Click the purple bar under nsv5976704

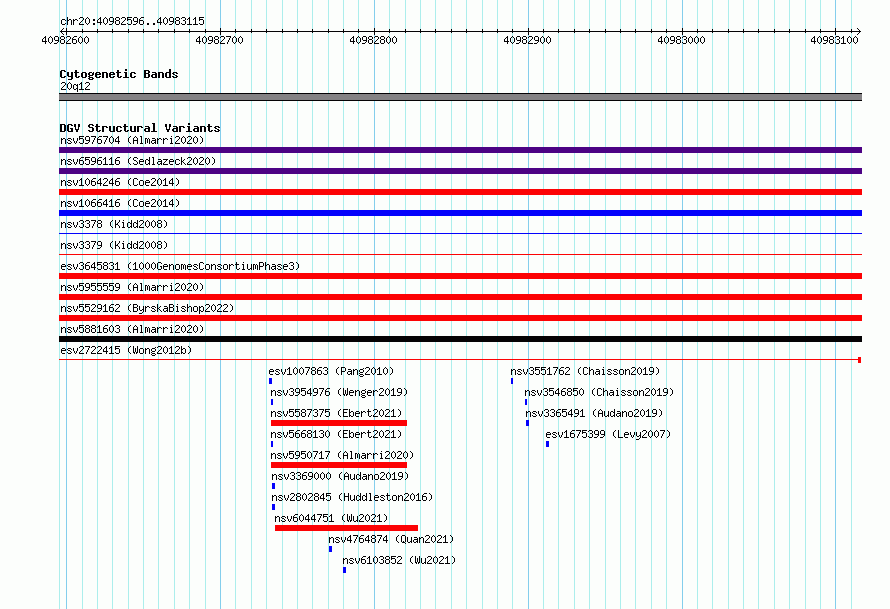[x=460, y=150]
